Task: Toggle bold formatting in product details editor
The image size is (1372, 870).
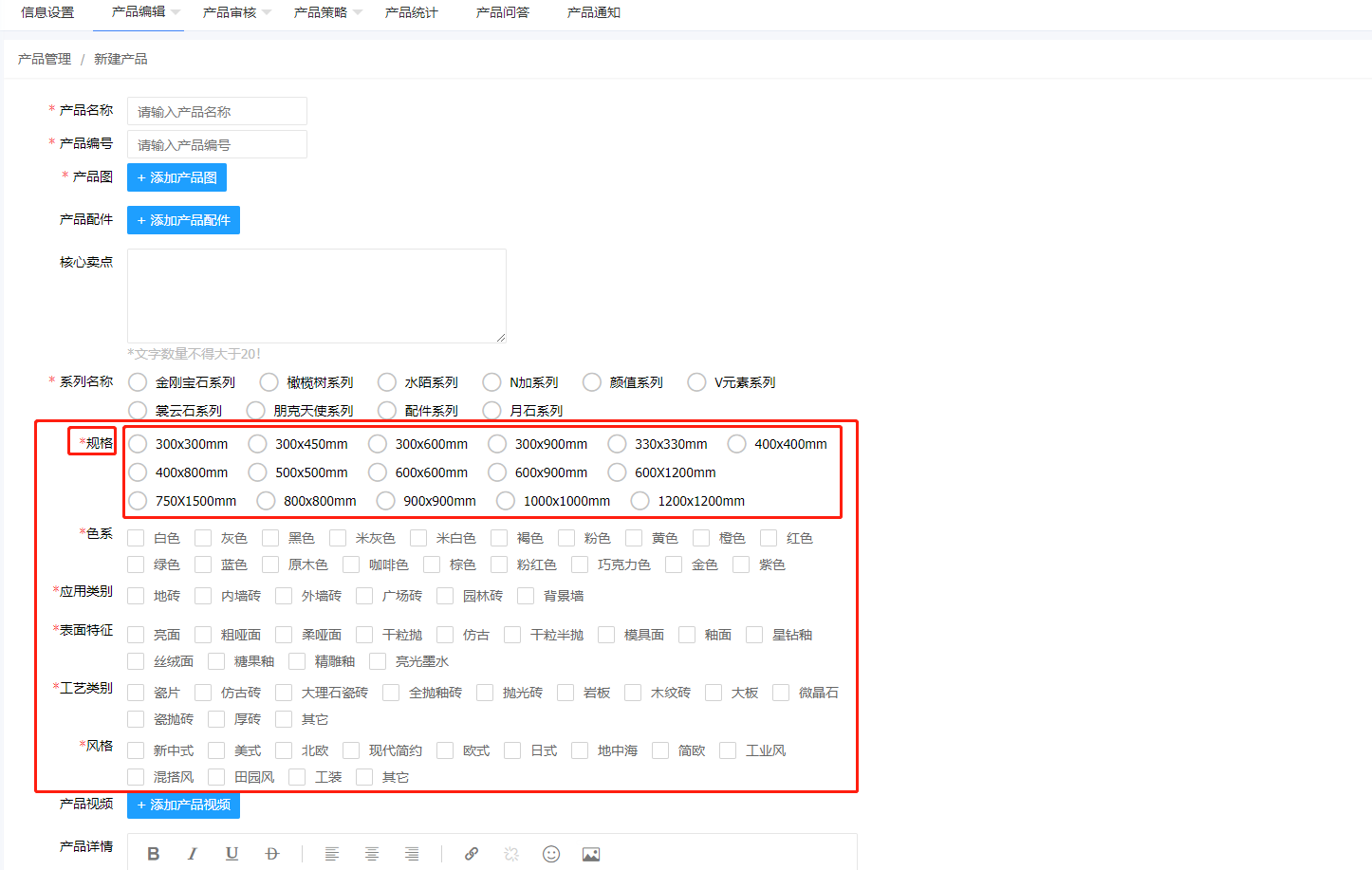Action: point(154,854)
